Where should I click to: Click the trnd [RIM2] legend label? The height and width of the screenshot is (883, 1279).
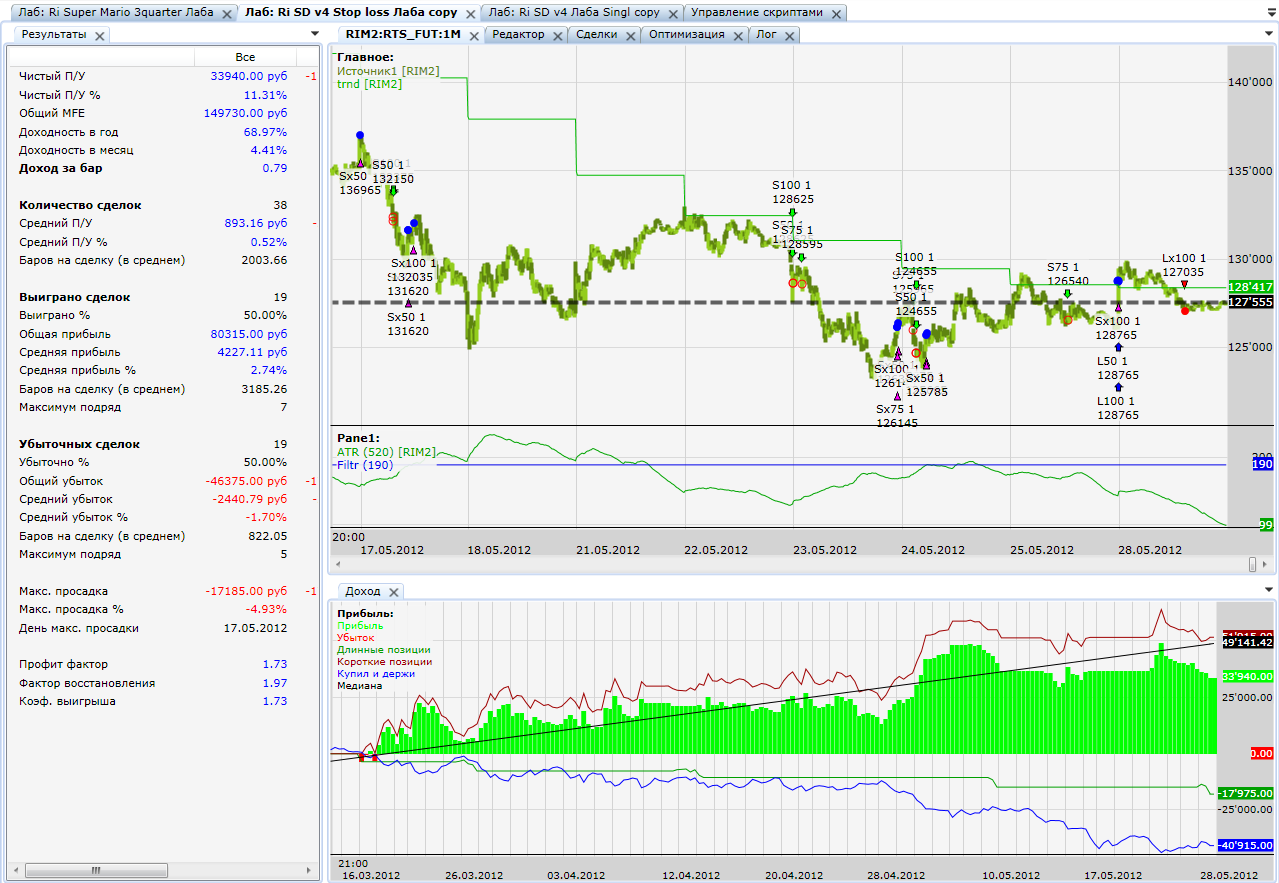(x=369, y=85)
